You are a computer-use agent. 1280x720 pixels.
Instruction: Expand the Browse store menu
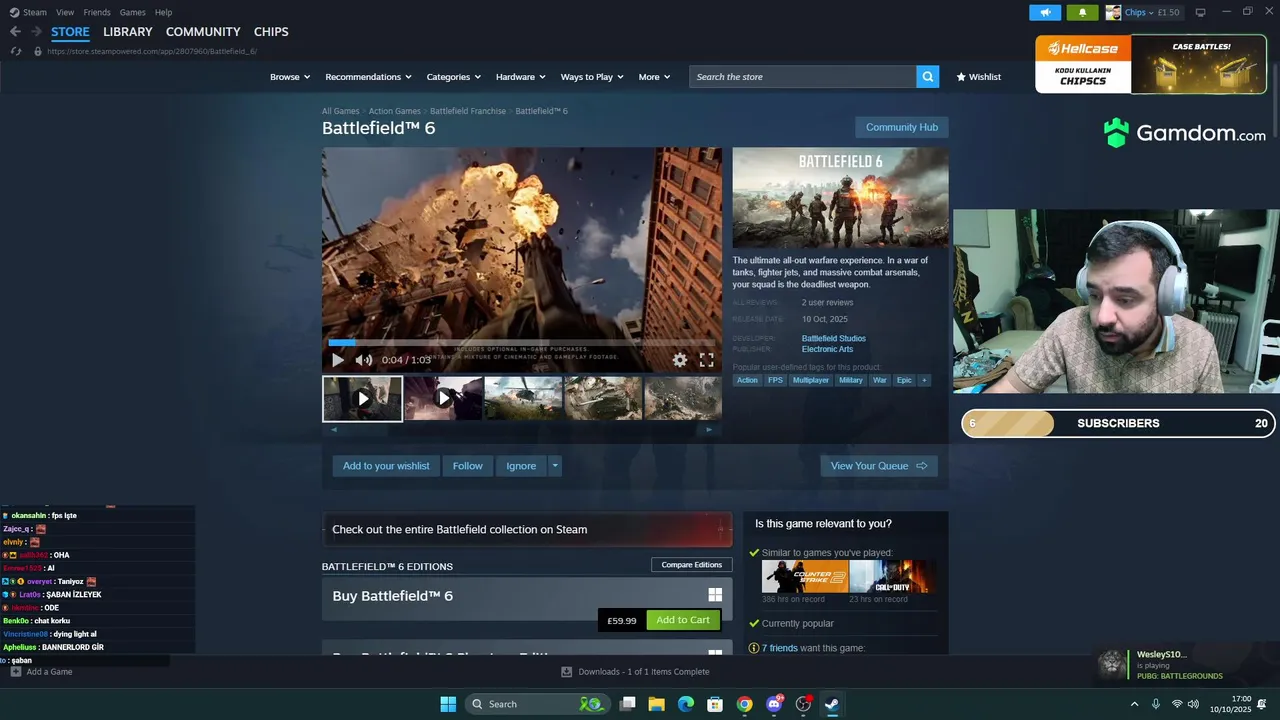290,77
